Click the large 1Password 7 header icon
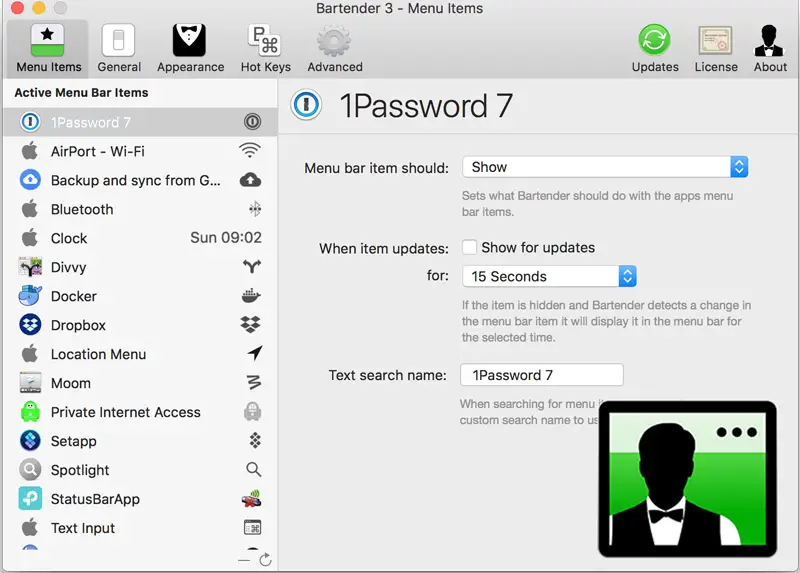The width and height of the screenshot is (800, 573). click(x=306, y=105)
